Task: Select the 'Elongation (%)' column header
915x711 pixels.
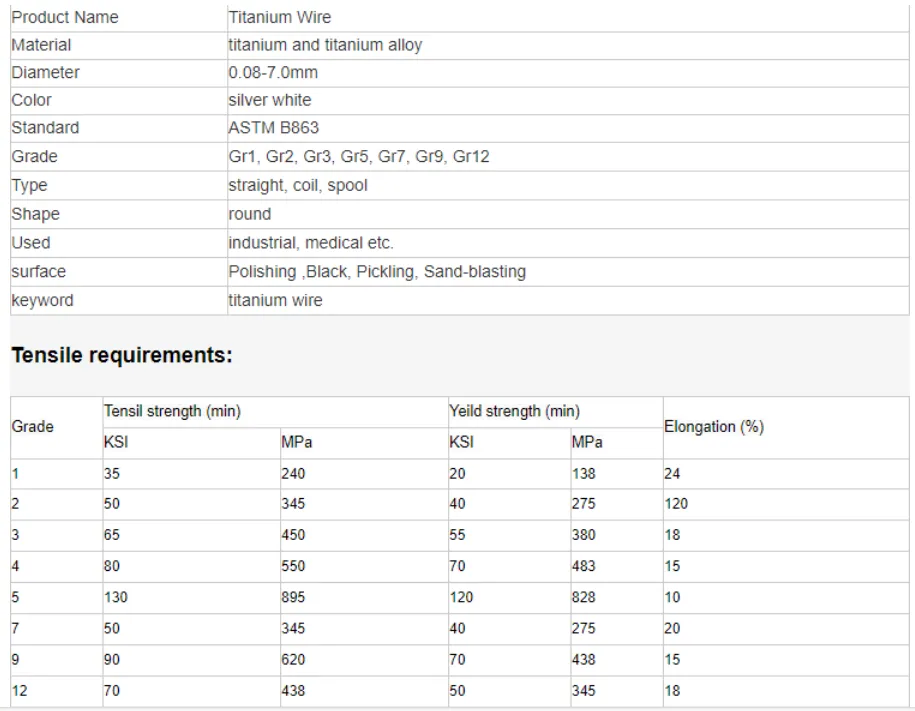Action: pyautogui.click(x=714, y=427)
